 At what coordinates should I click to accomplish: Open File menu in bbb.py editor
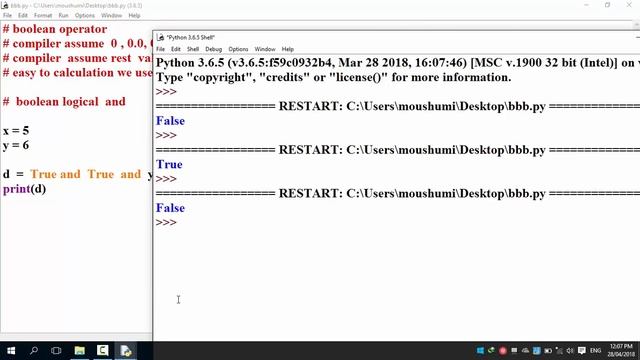7,16
